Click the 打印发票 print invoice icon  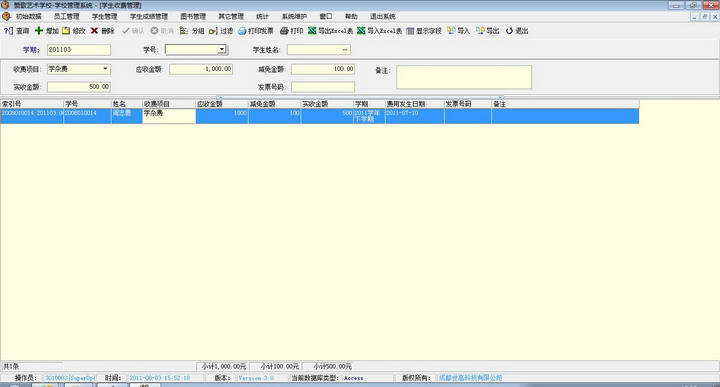click(x=242, y=31)
